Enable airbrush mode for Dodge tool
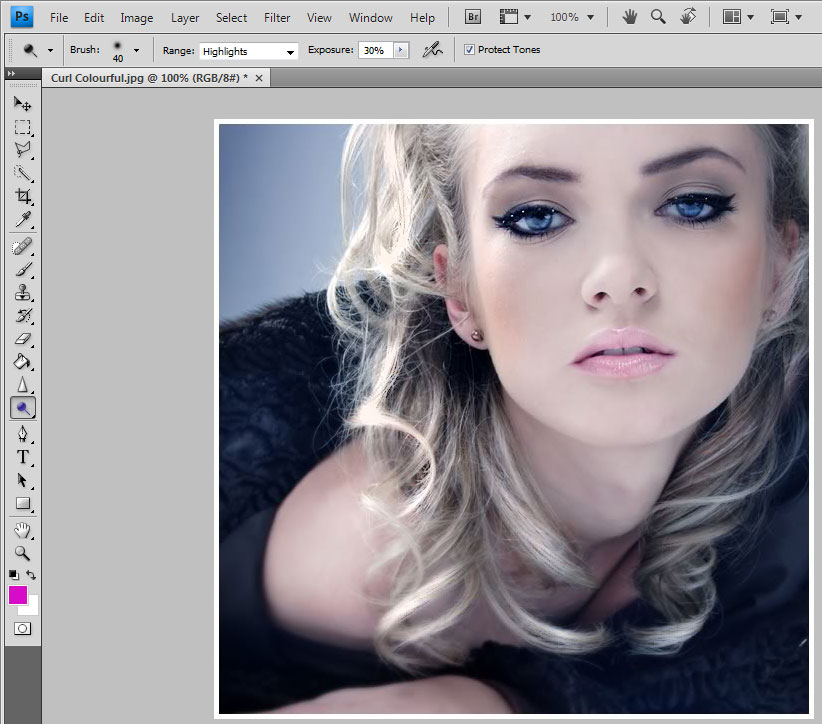Image resolution: width=822 pixels, height=724 pixels. (432, 50)
